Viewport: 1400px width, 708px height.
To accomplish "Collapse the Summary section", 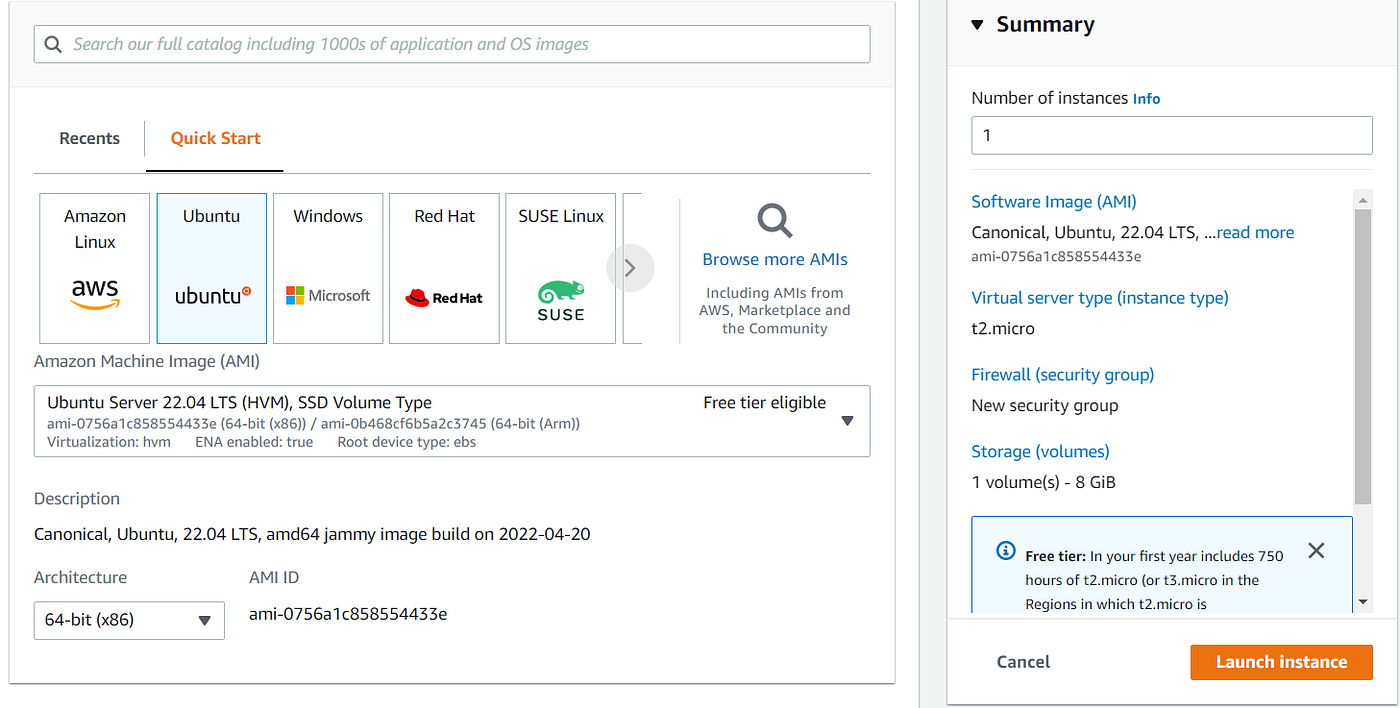I will [977, 24].
